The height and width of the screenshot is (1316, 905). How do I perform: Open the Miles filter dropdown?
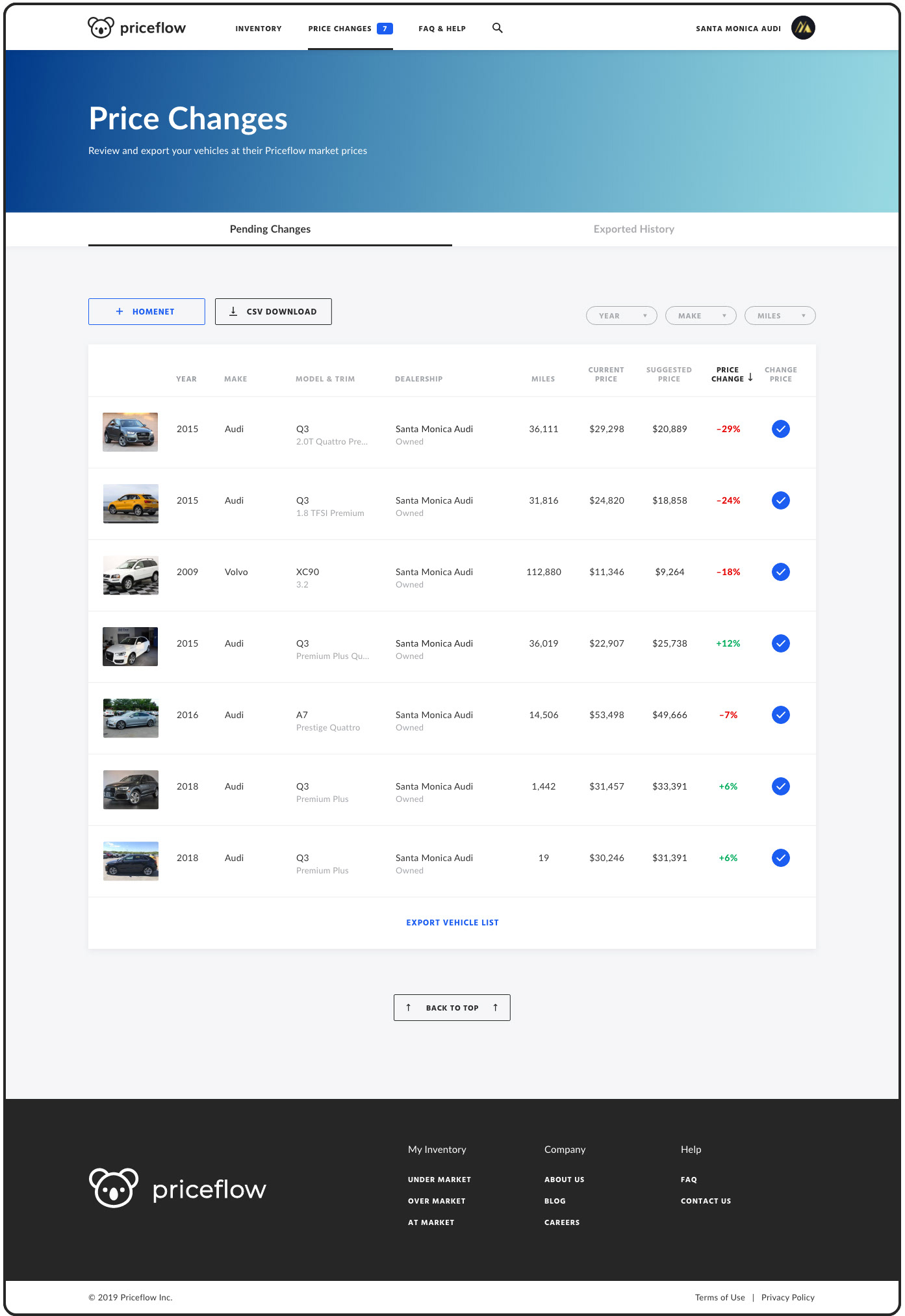[780, 316]
